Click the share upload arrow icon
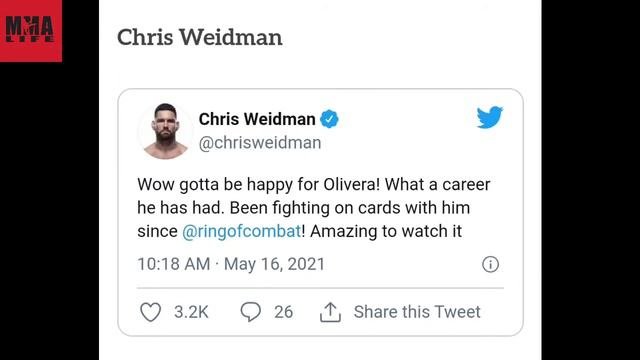 pyautogui.click(x=330, y=313)
